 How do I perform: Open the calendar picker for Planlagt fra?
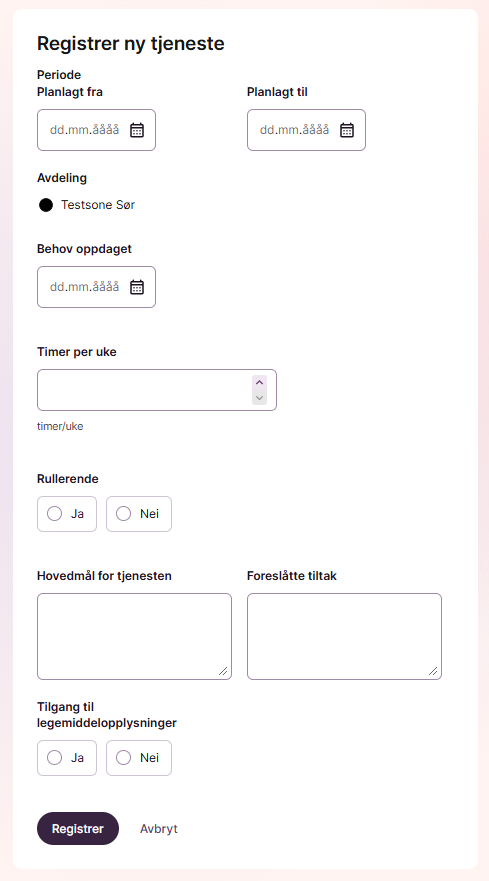click(137, 130)
